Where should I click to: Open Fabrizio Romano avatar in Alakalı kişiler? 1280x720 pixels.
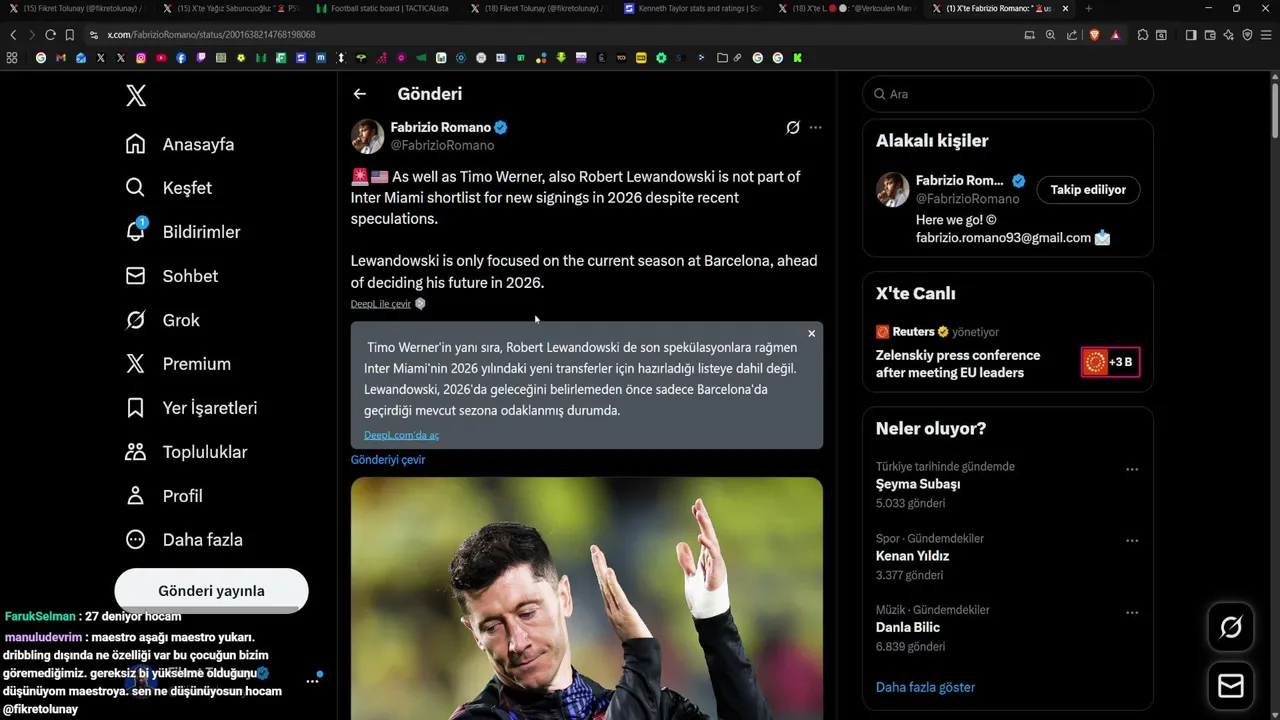tap(893, 189)
